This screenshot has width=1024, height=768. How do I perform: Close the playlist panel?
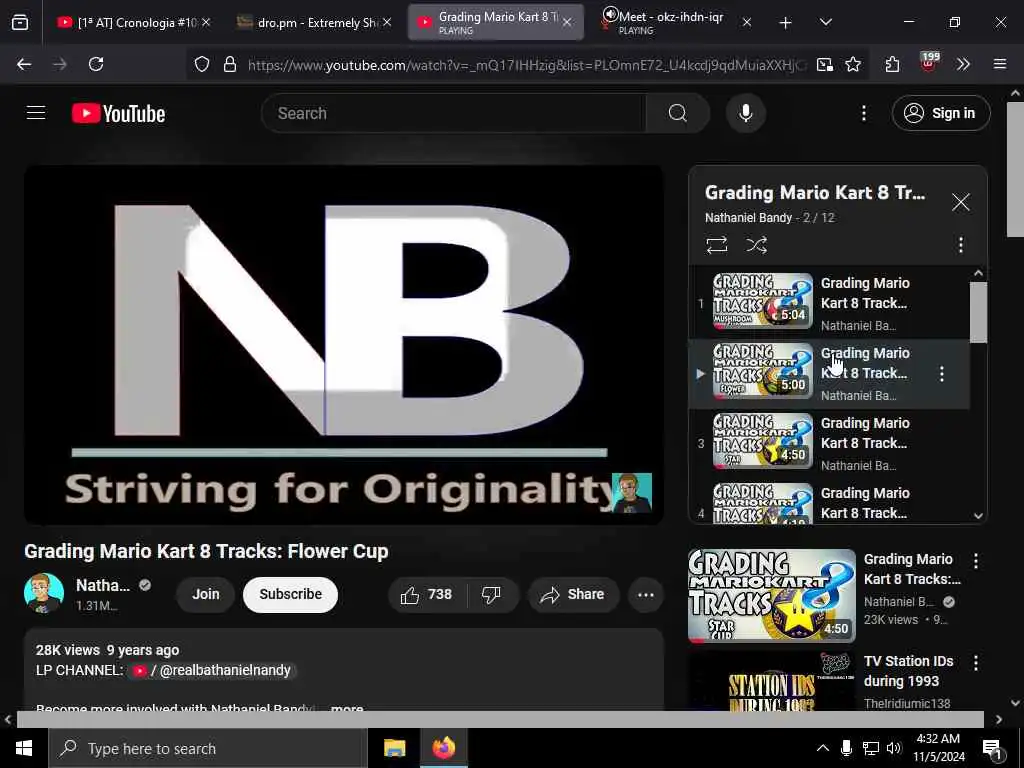point(960,202)
